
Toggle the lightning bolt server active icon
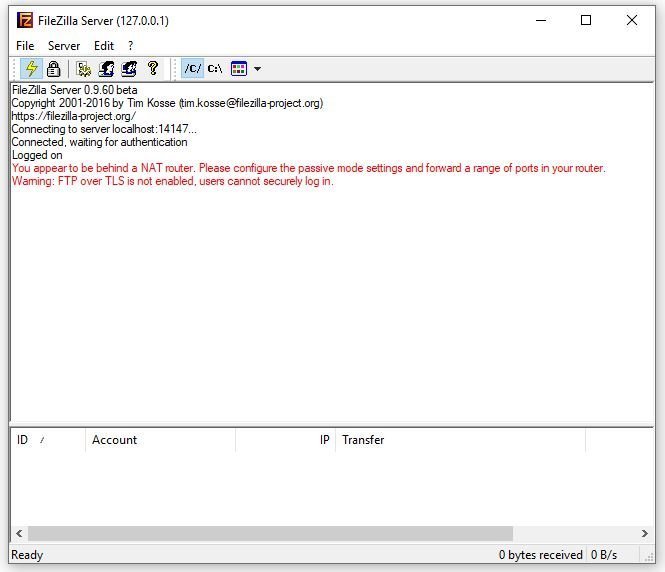click(x=31, y=69)
